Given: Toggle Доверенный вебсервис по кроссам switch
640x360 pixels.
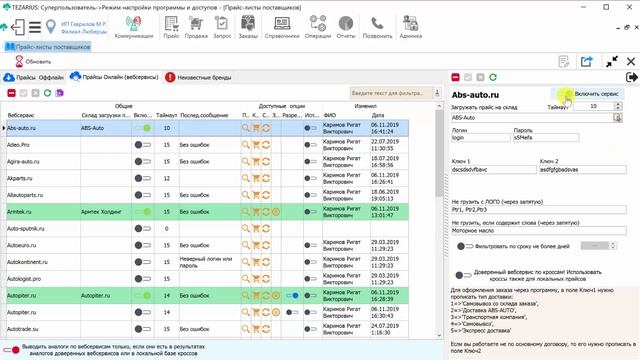Looking at the screenshot, I should pyautogui.click(x=463, y=275).
